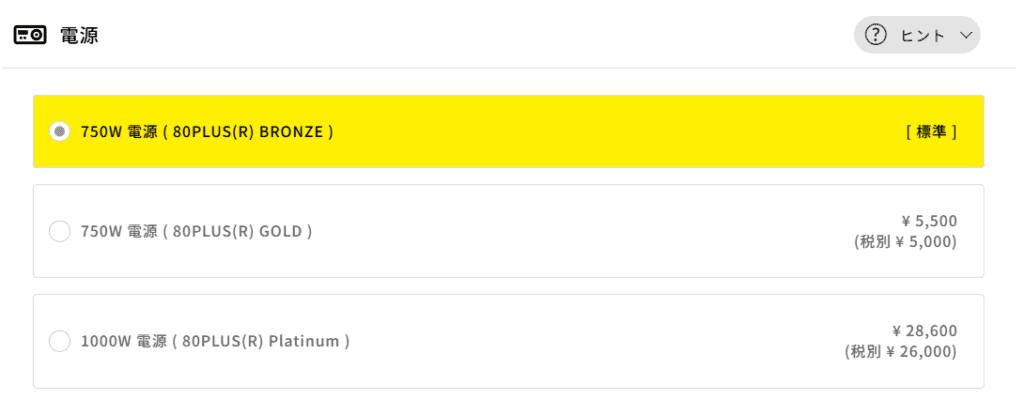Expand the ヒント chevron arrow
Image resolution: width=1024 pixels, height=415 pixels.
coord(965,35)
